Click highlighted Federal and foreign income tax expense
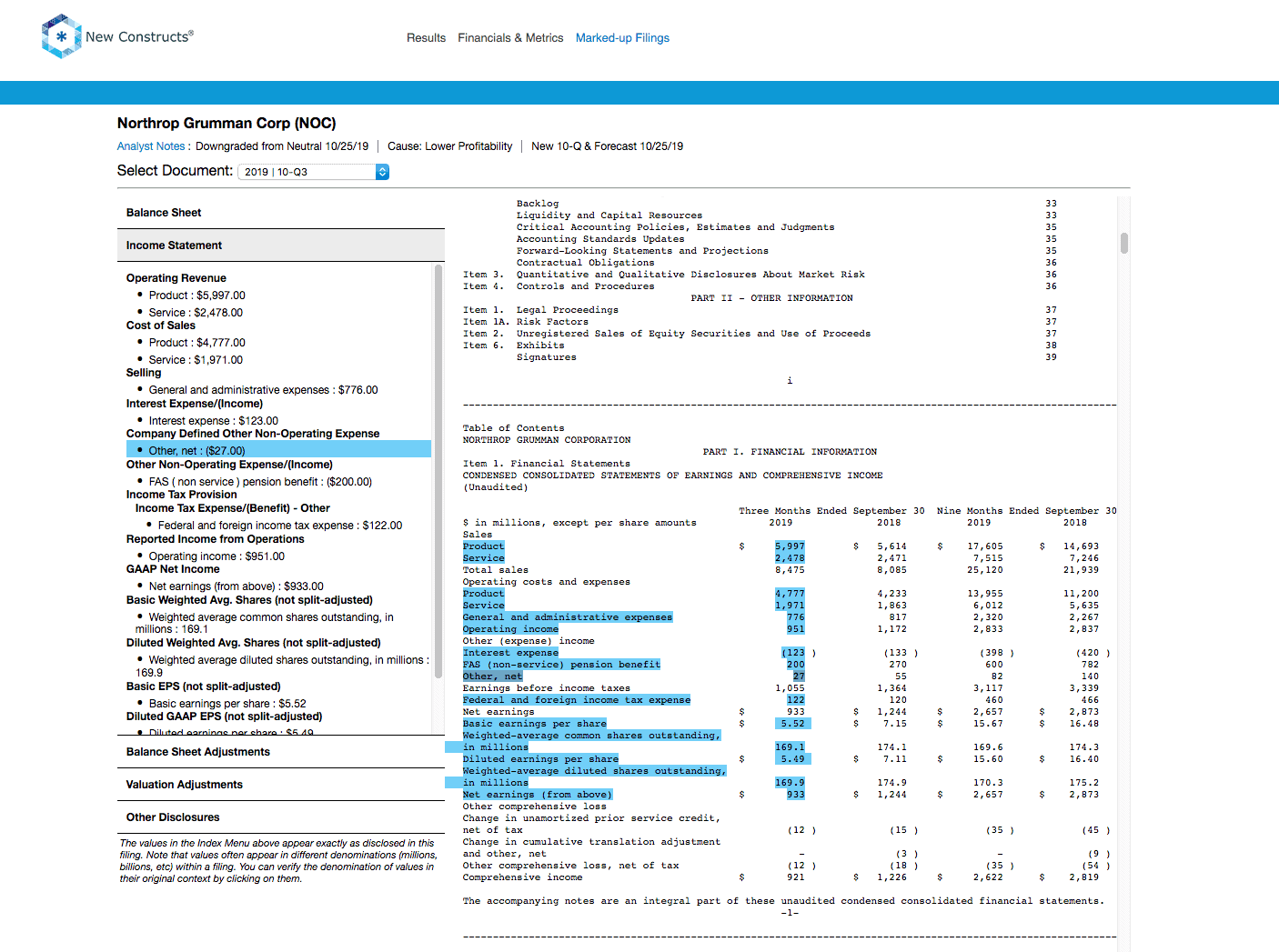Image resolution: width=1279 pixels, height=952 pixels. click(577, 700)
